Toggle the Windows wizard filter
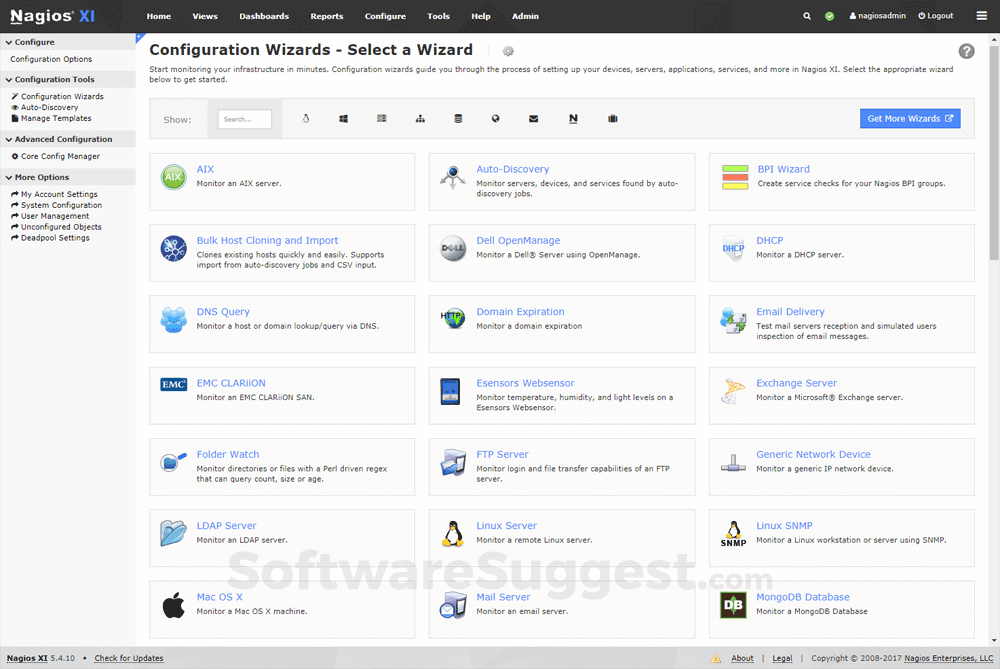The height and width of the screenshot is (669, 1000). tap(343, 118)
